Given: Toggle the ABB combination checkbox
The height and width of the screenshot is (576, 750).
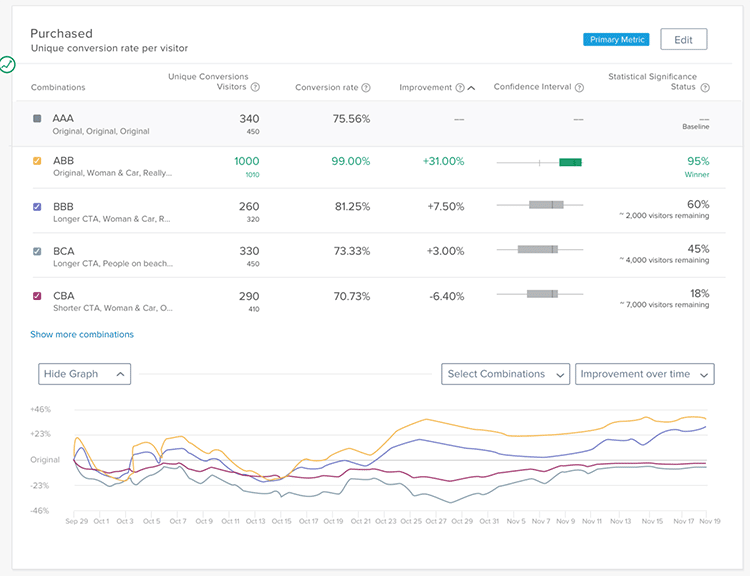Looking at the screenshot, I should [x=37, y=160].
